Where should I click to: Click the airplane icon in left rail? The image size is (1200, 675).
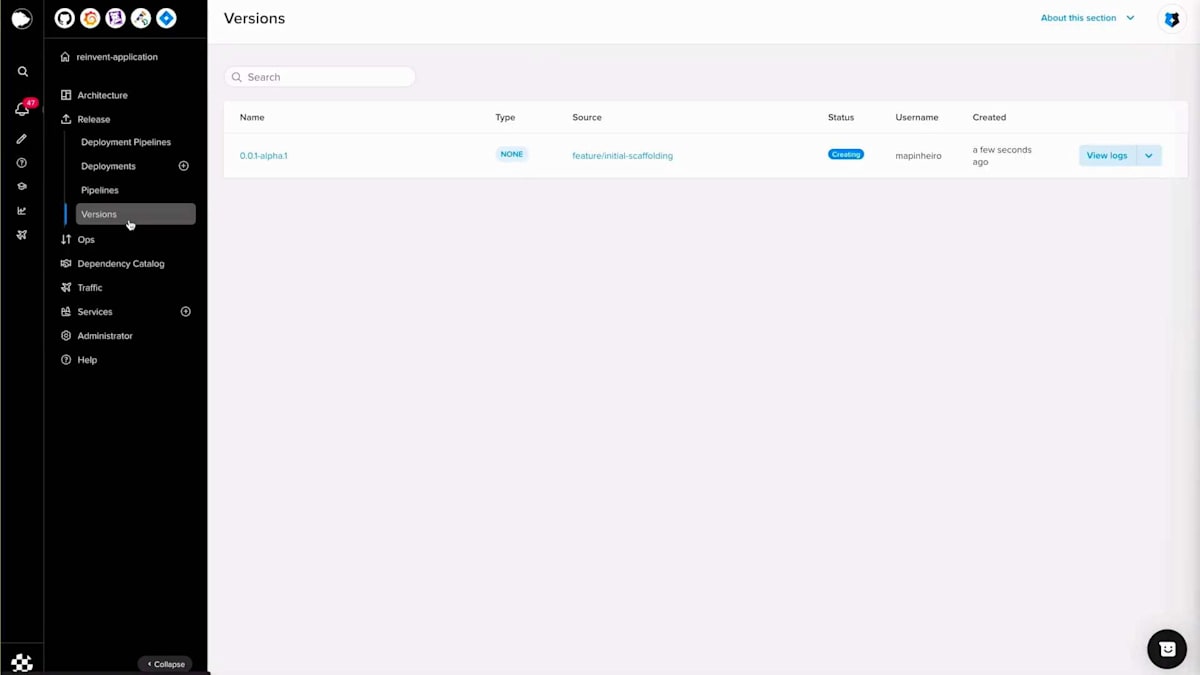click(x=22, y=235)
